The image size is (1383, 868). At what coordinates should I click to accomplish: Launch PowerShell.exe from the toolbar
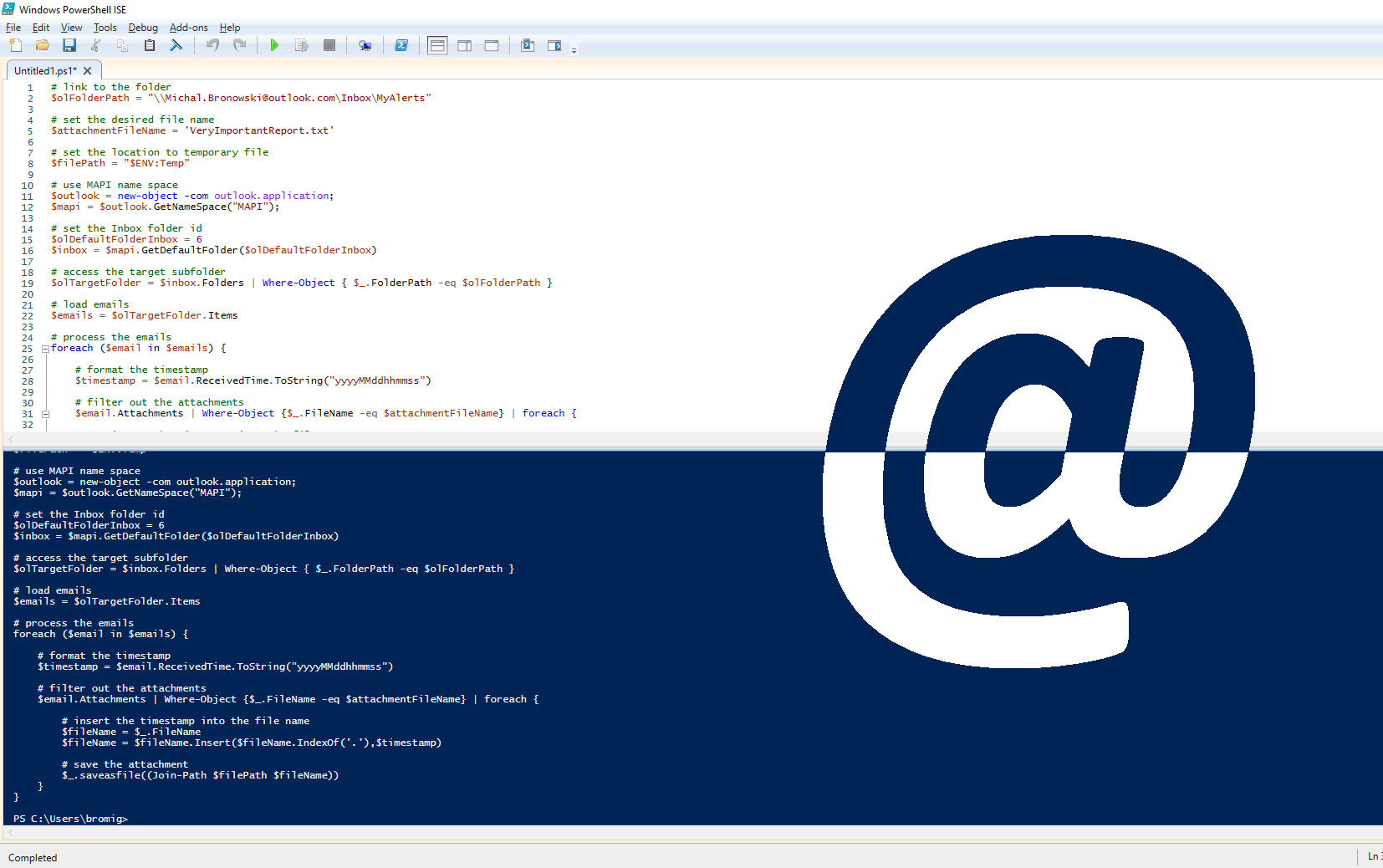point(401,45)
